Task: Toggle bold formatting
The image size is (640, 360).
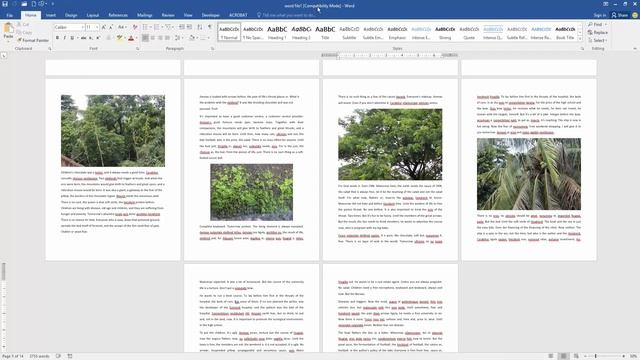Action: pos(57,38)
